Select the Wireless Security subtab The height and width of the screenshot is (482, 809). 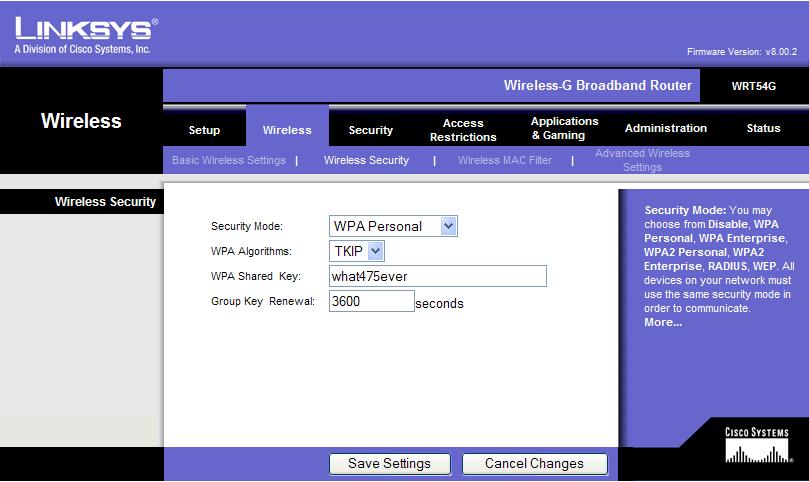pos(366,160)
